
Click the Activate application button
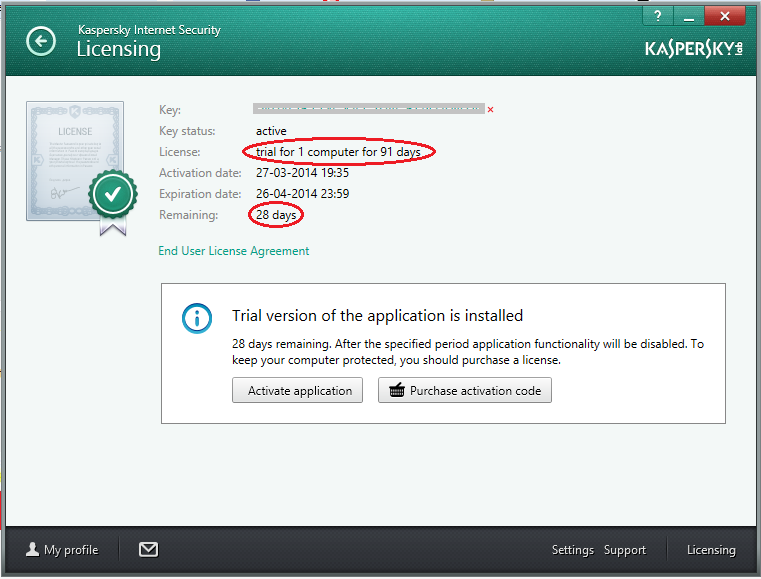(x=298, y=390)
